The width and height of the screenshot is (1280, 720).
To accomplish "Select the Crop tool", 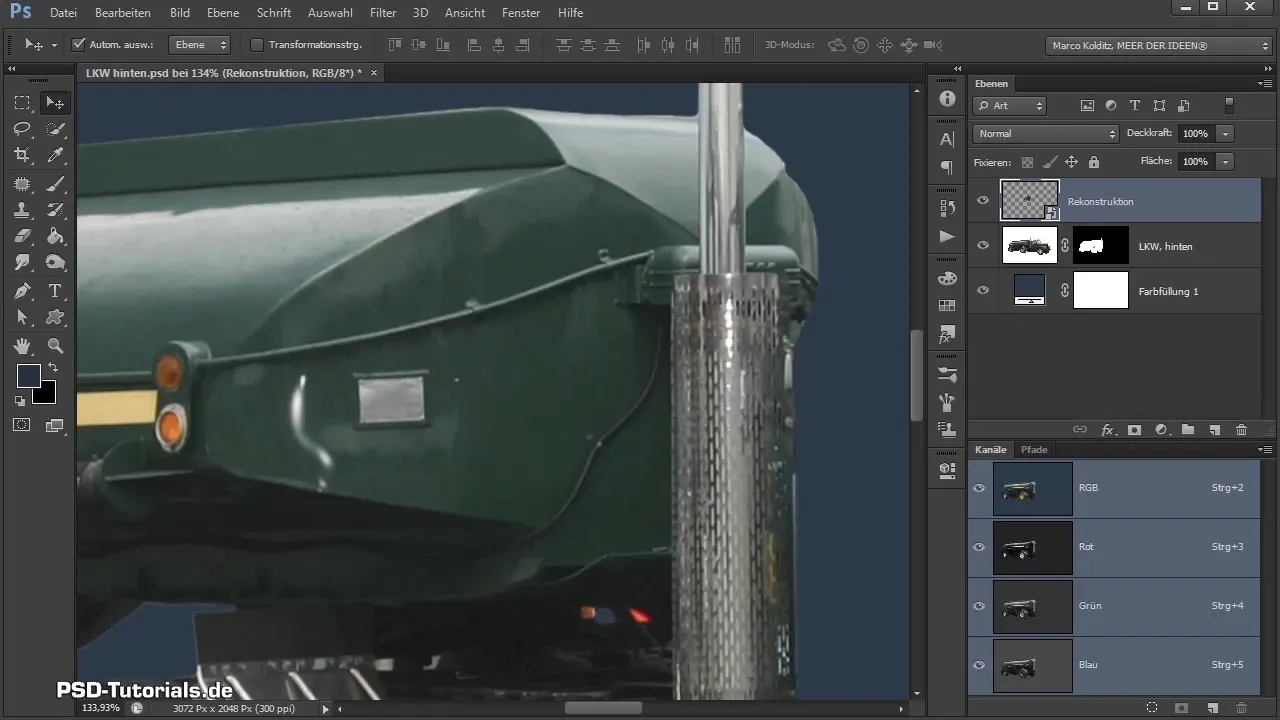I will [x=22, y=155].
